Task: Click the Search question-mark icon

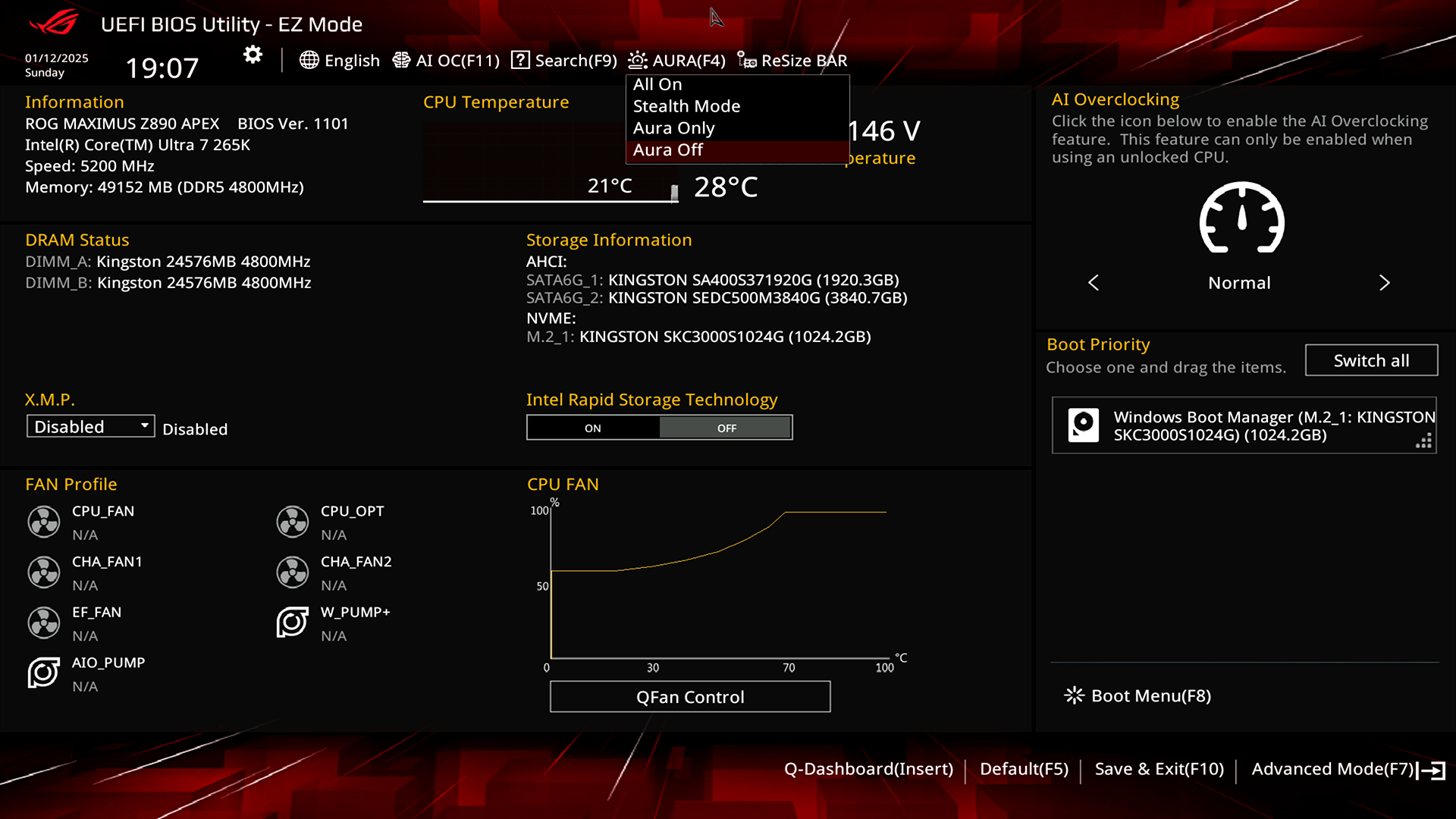Action: (x=520, y=60)
